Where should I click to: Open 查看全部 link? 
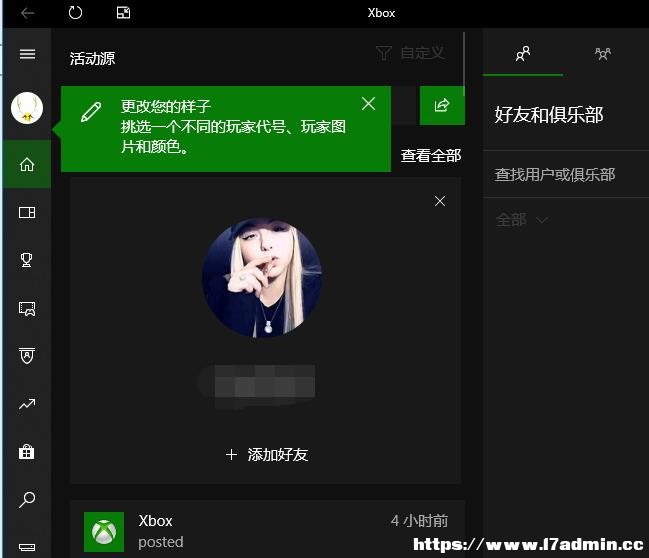pyautogui.click(x=430, y=156)
